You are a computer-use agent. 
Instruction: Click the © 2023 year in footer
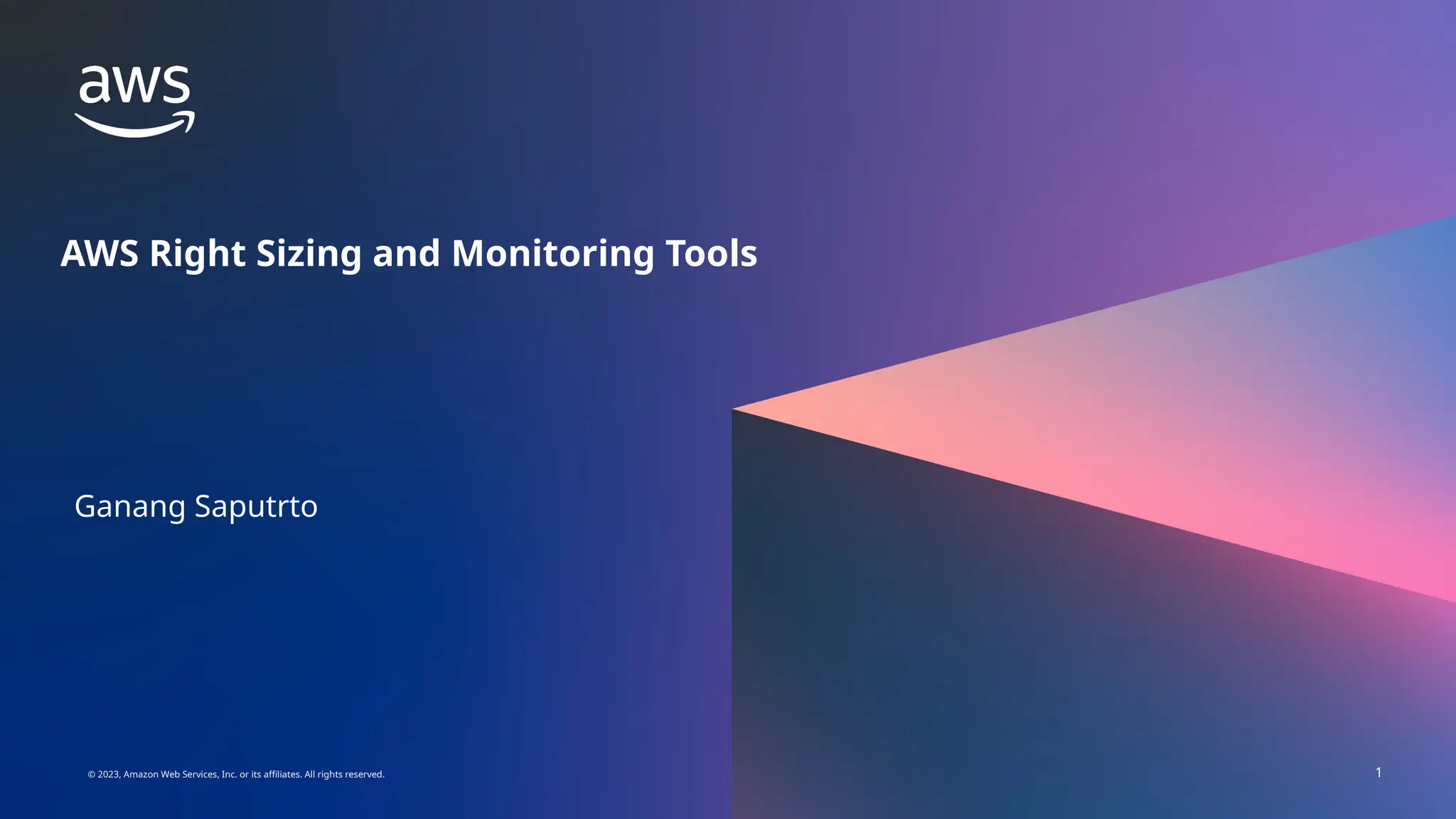click(104, 774)
